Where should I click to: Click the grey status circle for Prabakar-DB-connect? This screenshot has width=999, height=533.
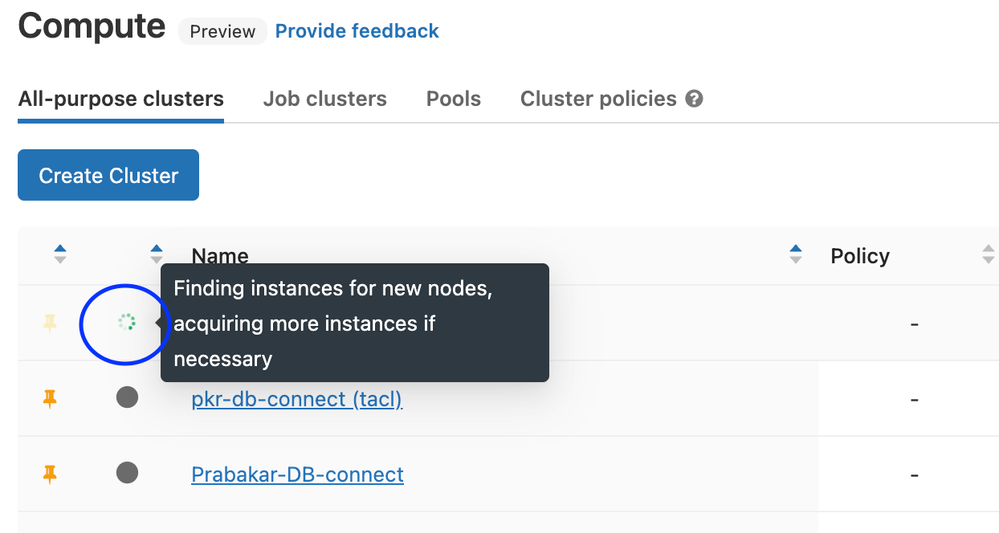(127, 473)
